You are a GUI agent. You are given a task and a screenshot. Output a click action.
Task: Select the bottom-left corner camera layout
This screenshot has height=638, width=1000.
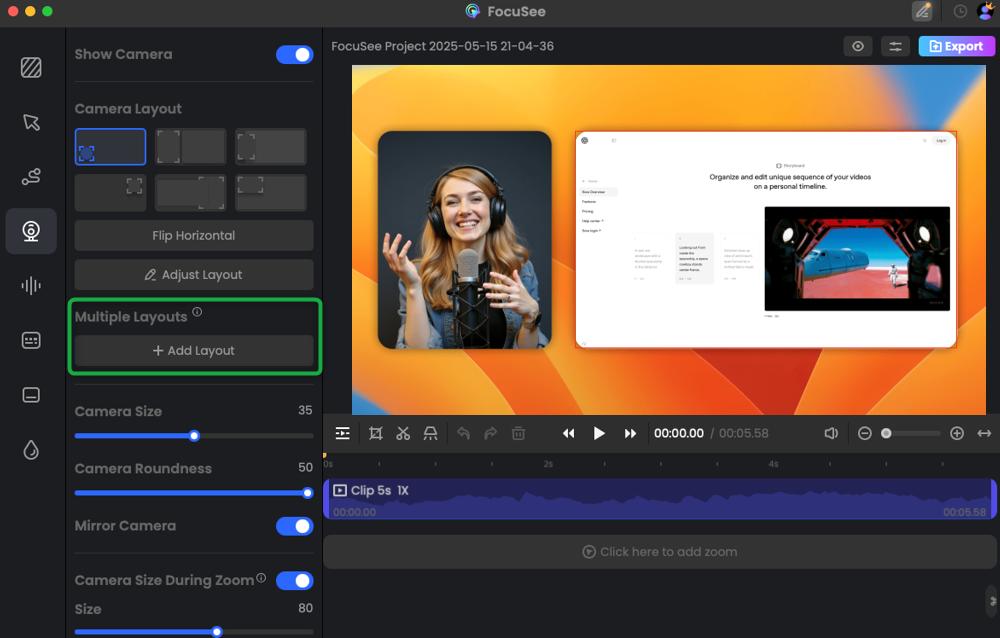point(110,147)
